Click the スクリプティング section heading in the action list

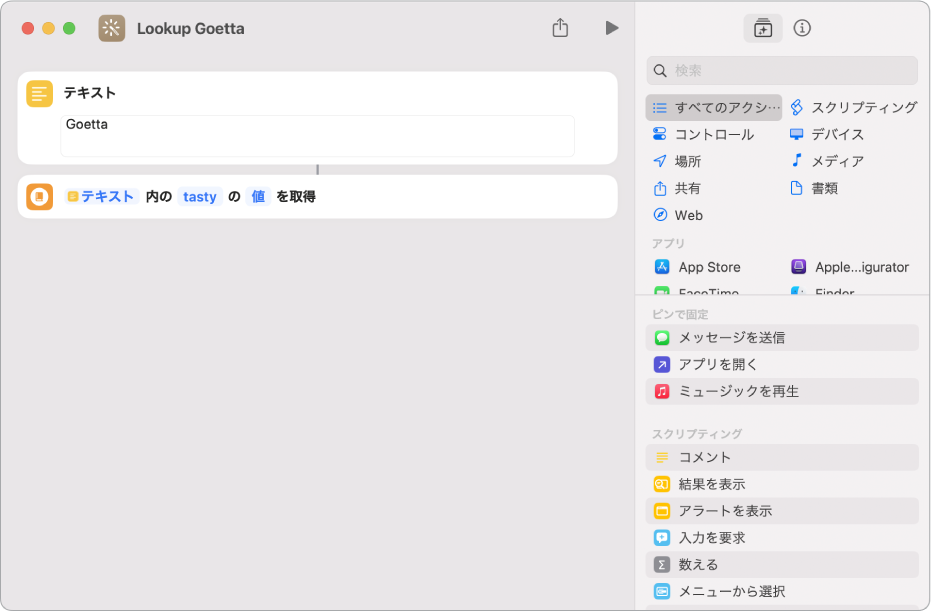(x=697, y=434)
